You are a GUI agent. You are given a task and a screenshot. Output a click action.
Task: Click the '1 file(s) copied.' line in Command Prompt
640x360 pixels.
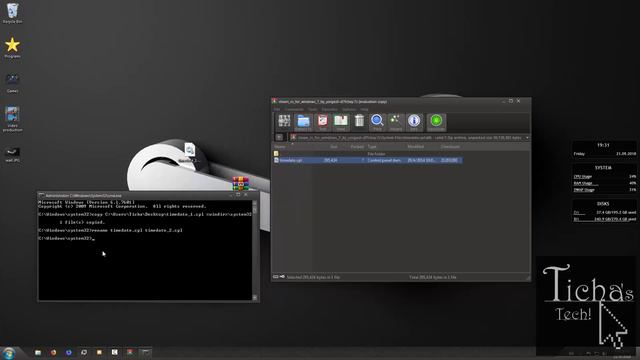point(82,222)
